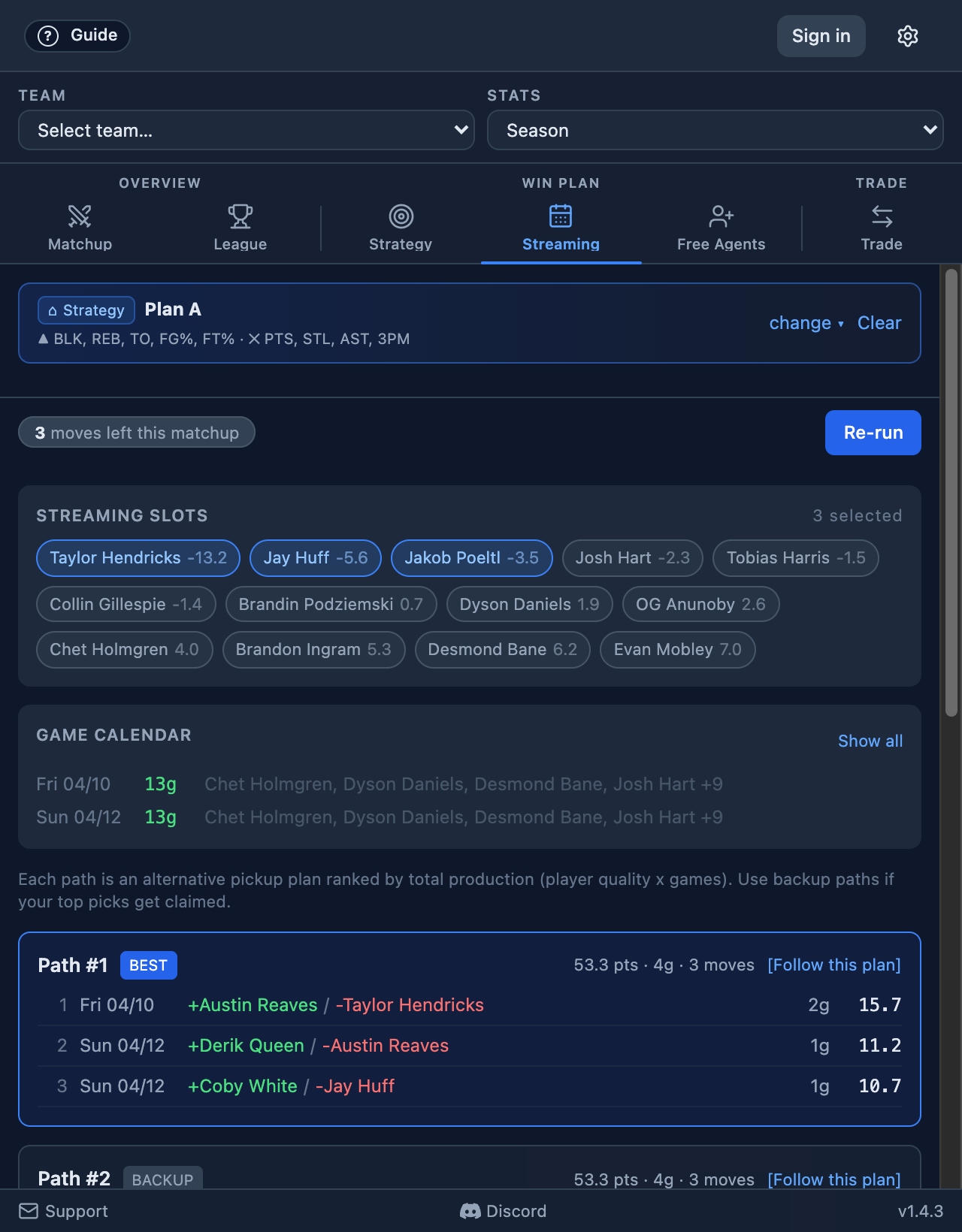Click the League trophy icon

pos(240,216)
